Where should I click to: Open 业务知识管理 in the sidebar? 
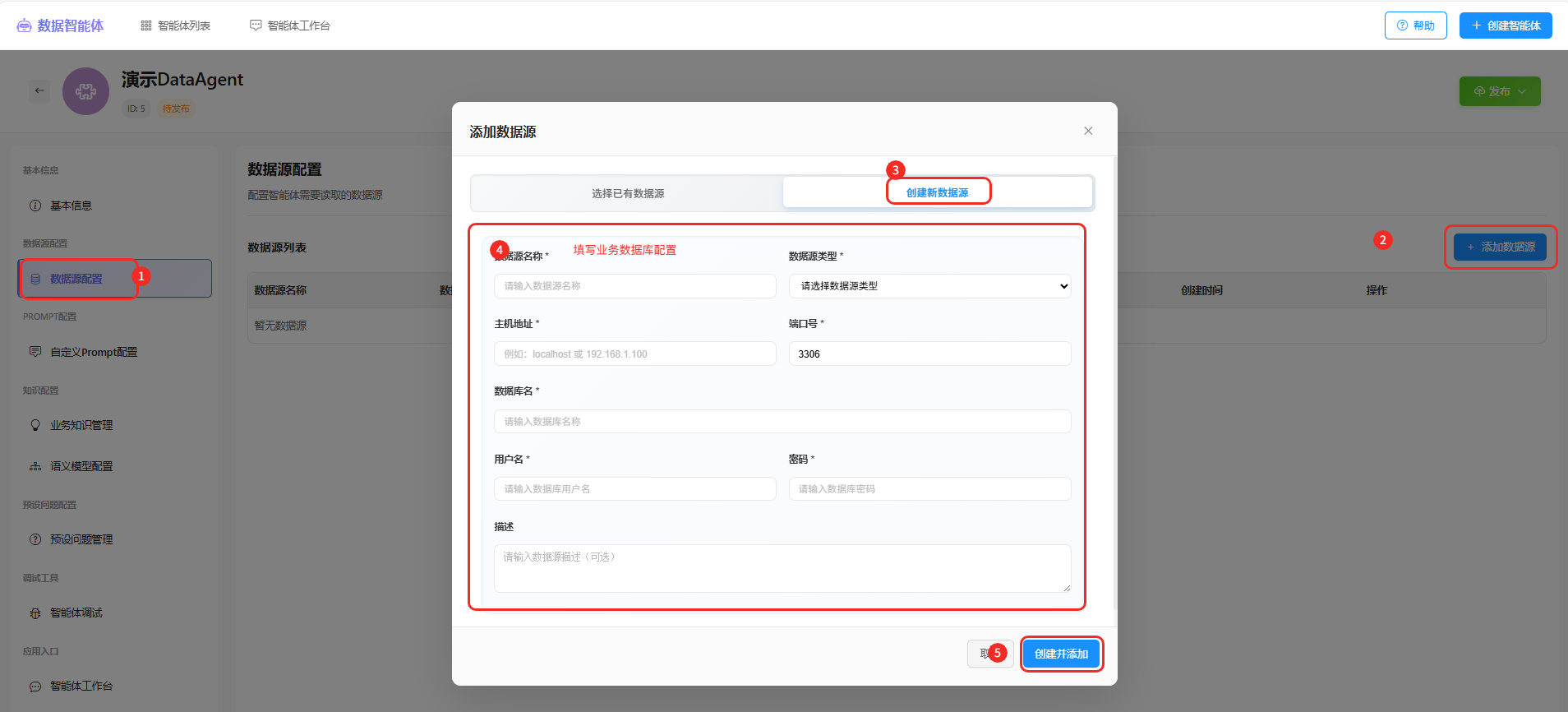coord(115,425)
